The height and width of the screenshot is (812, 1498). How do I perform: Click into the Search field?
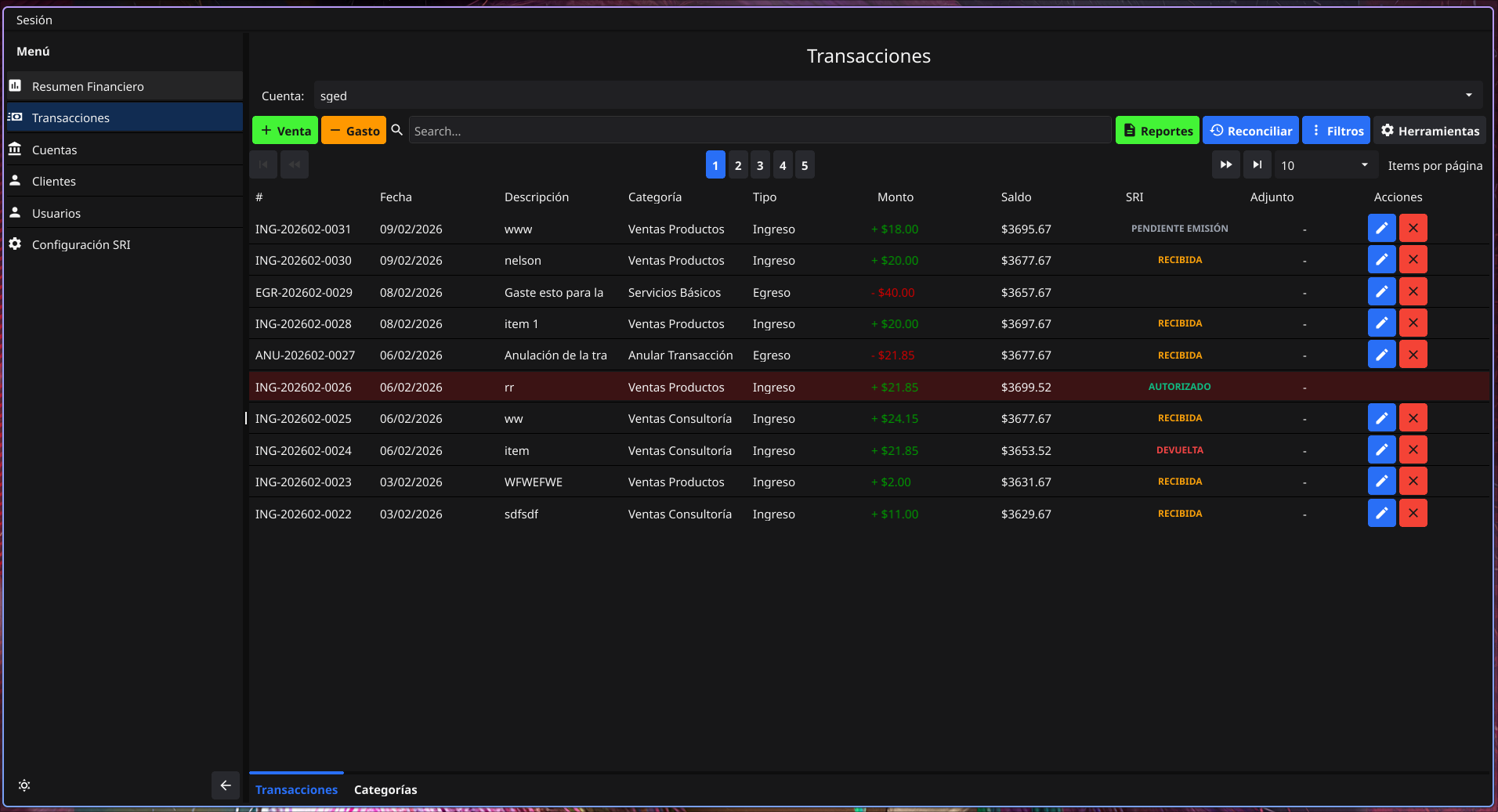pyautogui.click(x=758, y=131)
